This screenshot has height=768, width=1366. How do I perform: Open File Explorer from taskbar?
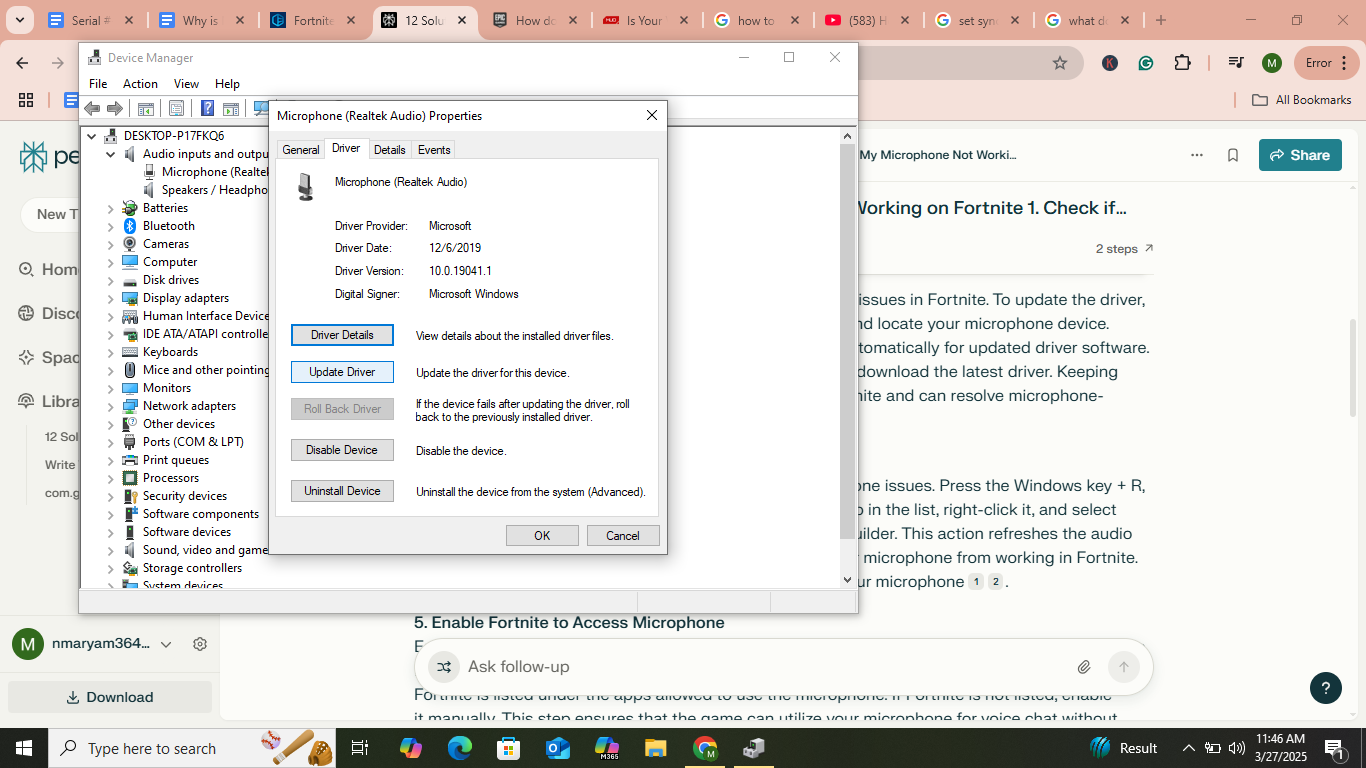coord(655,748)
